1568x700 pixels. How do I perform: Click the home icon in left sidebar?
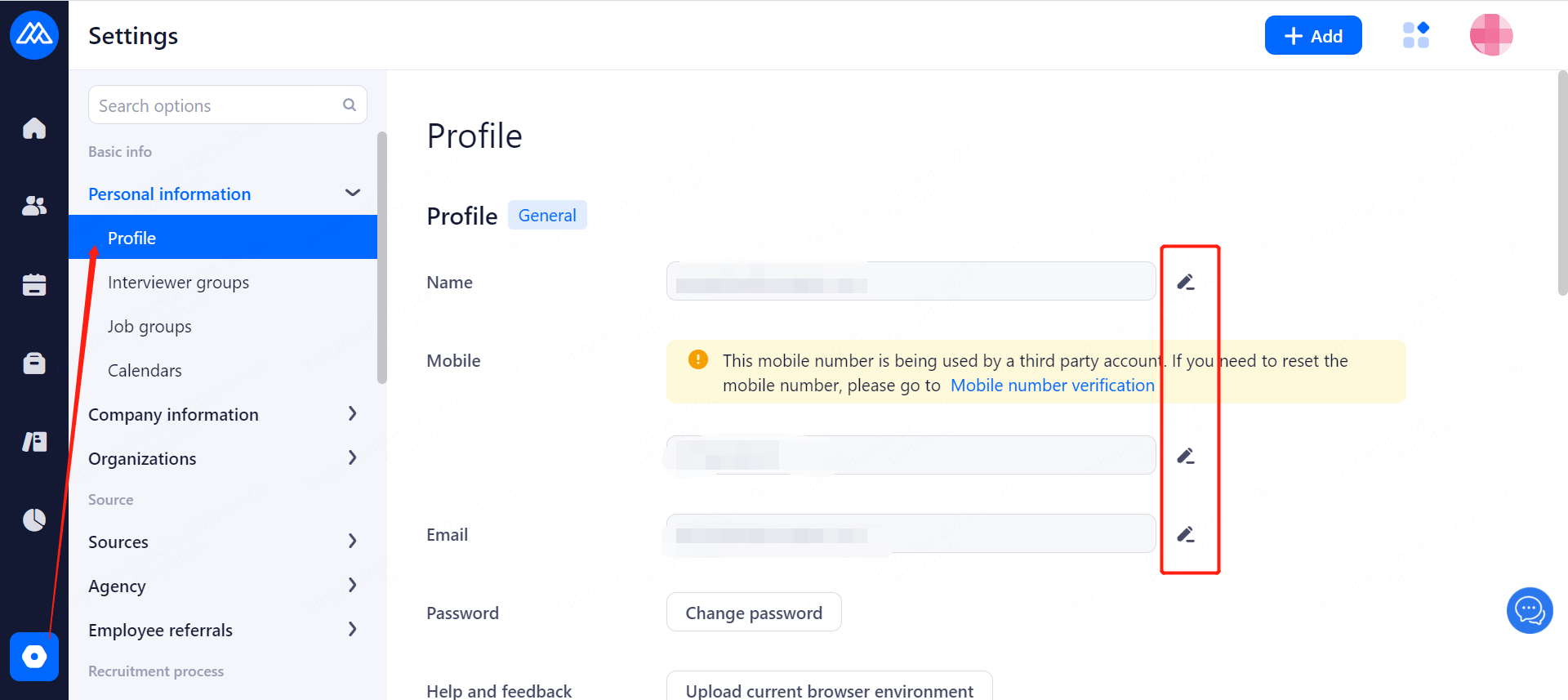34,128
